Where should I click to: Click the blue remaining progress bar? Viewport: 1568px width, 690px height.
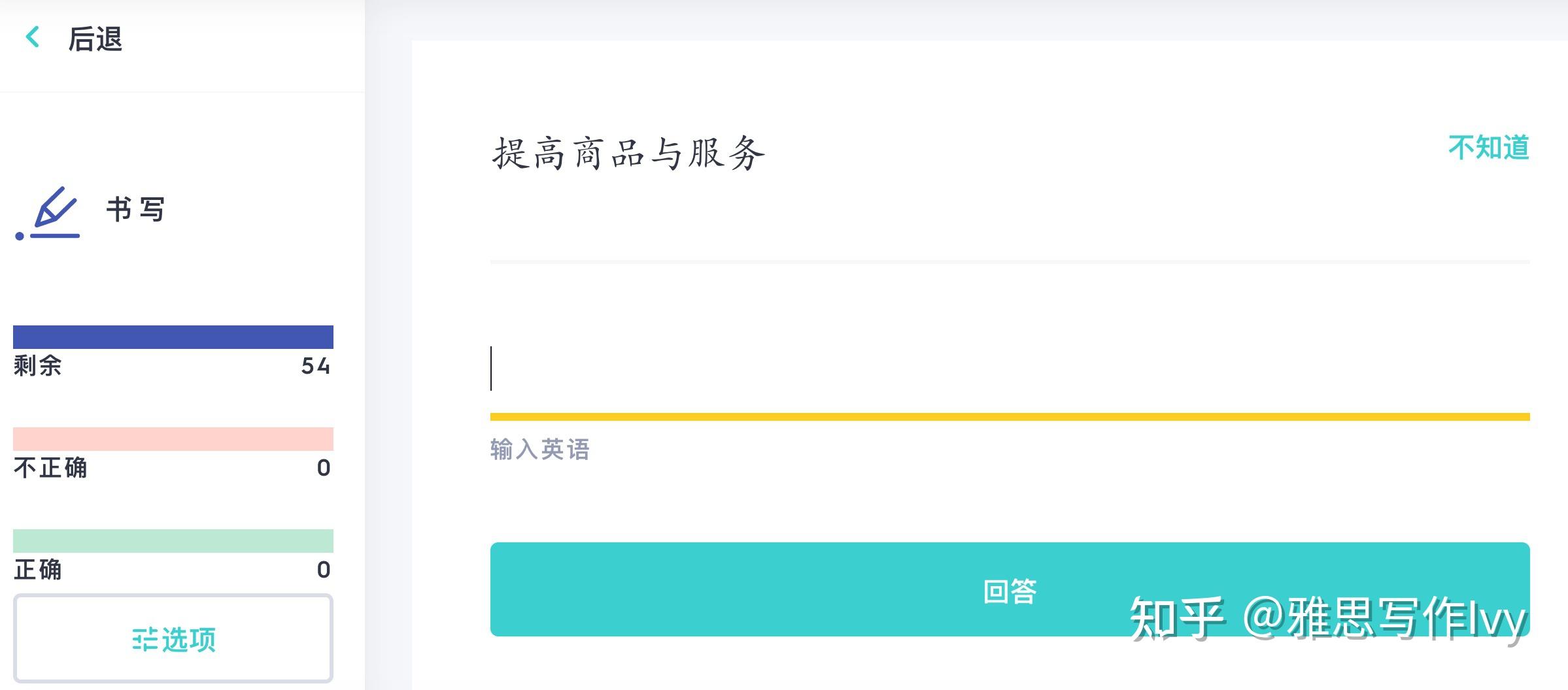tap(173, 337)
